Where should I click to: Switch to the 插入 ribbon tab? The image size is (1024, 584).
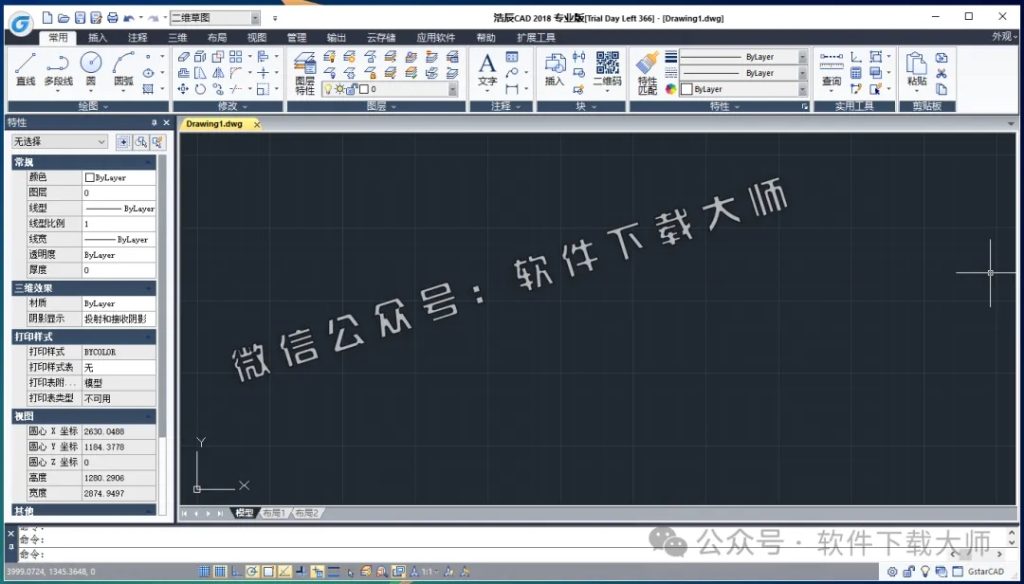[x=96, y=36]
